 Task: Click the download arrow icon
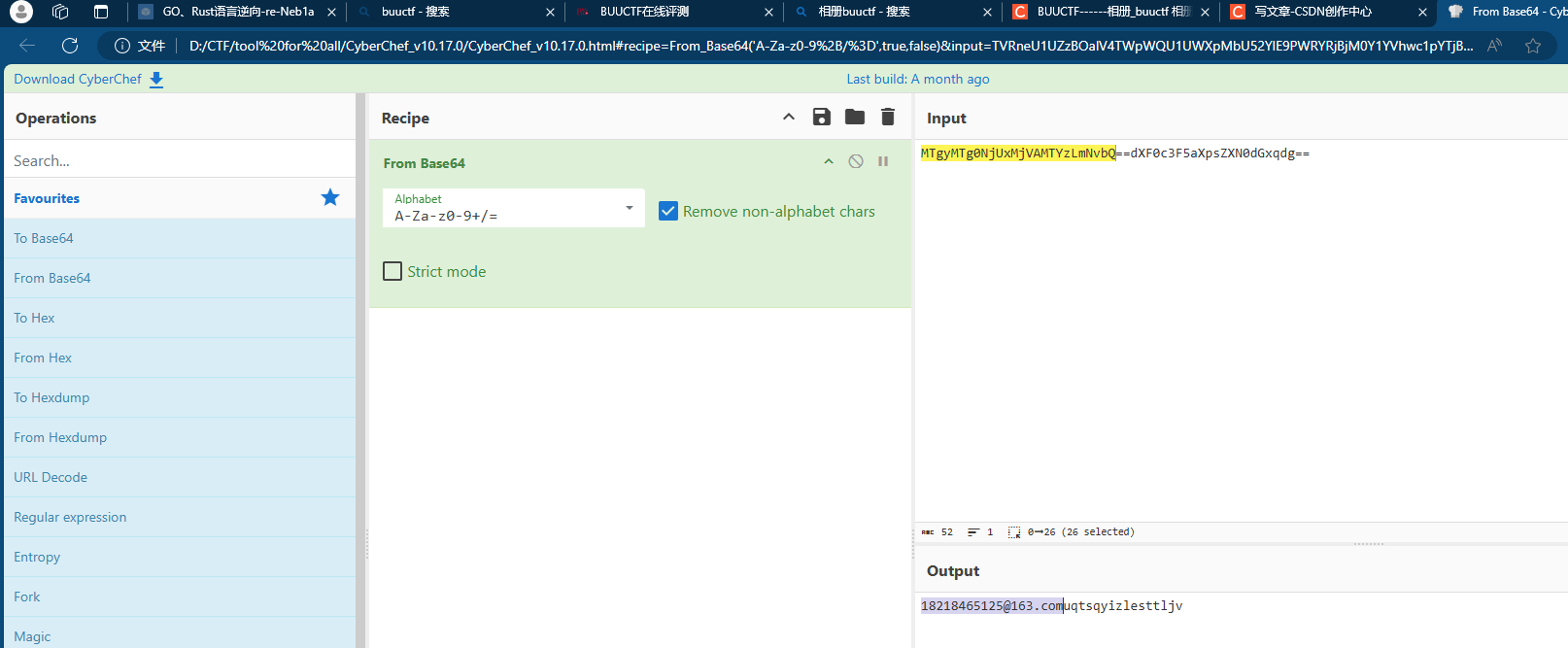[156, 80]
